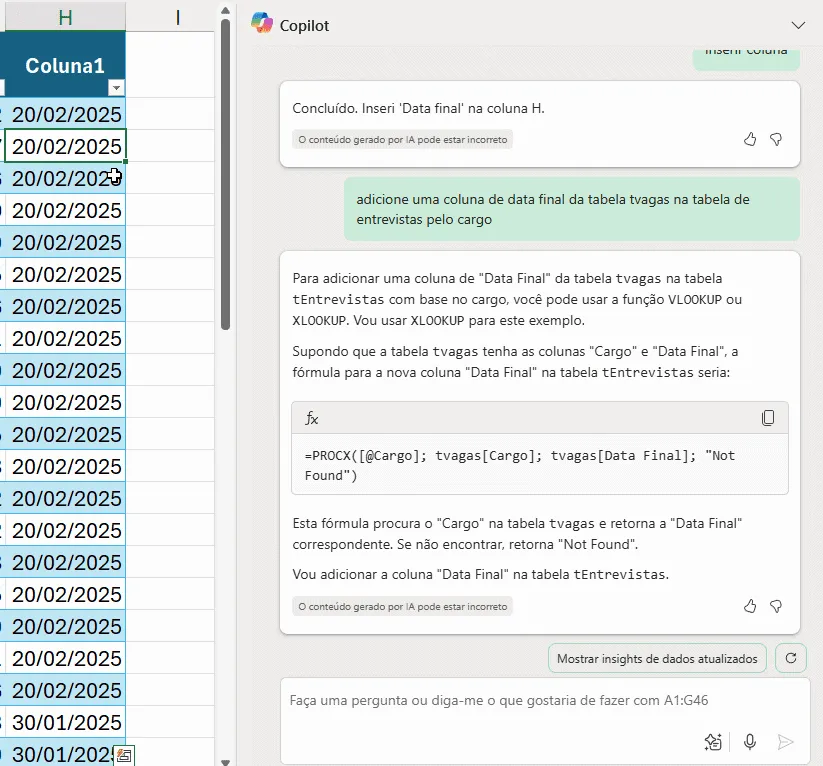This screenshot has width=823, height=766.
Task: Click the fx icon in the formula box
Action: point(312,418)
